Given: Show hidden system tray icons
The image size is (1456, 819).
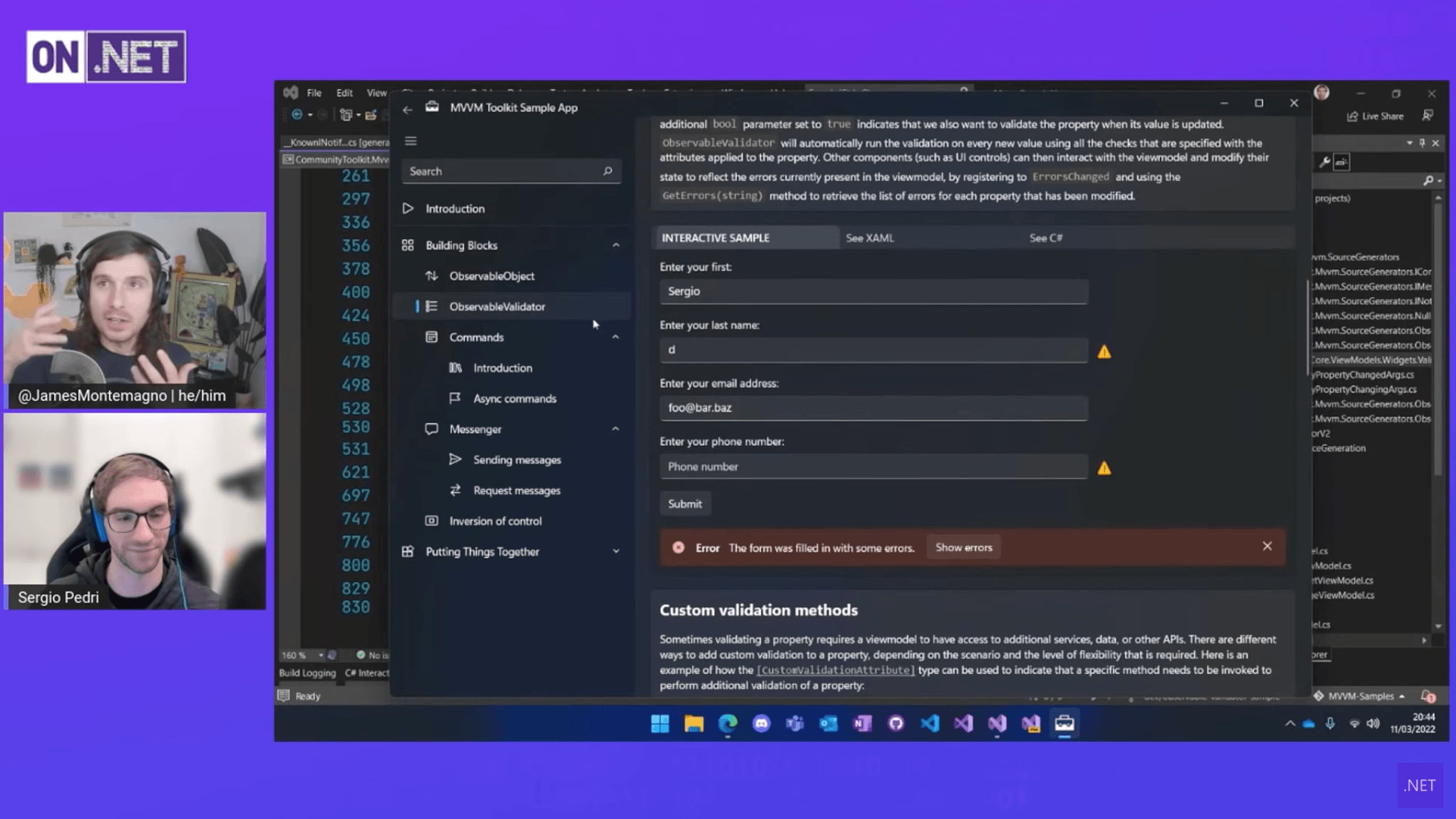Looking at the screenshot, I should pos(1290,724).
